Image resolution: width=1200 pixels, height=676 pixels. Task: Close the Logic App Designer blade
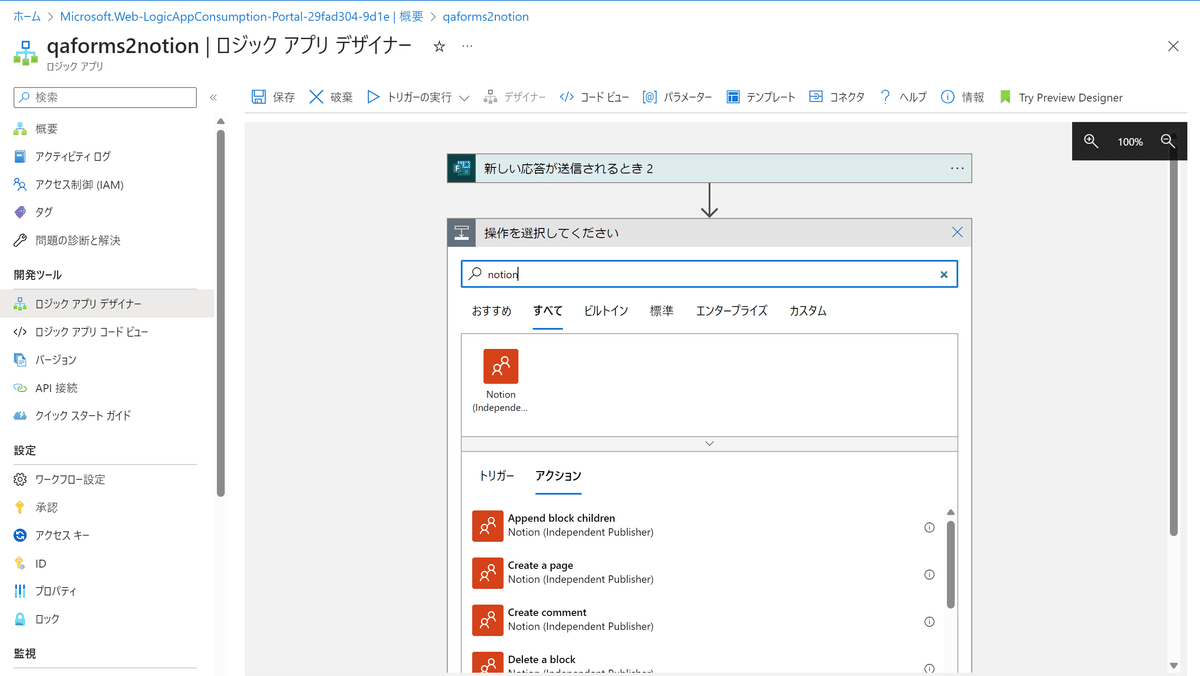[1173, 46]
